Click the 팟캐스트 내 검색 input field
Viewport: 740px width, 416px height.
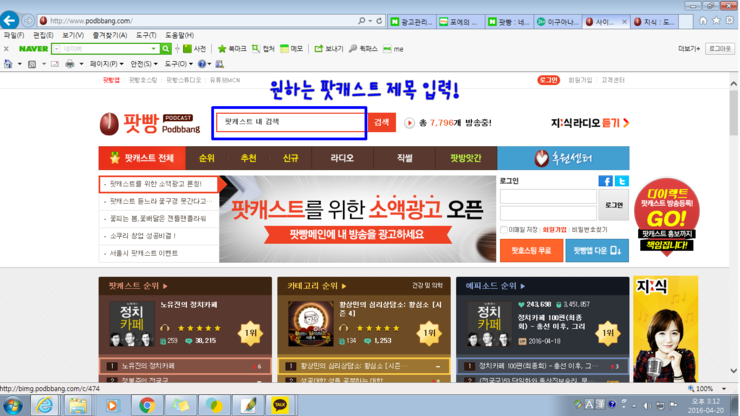(290, 122)
